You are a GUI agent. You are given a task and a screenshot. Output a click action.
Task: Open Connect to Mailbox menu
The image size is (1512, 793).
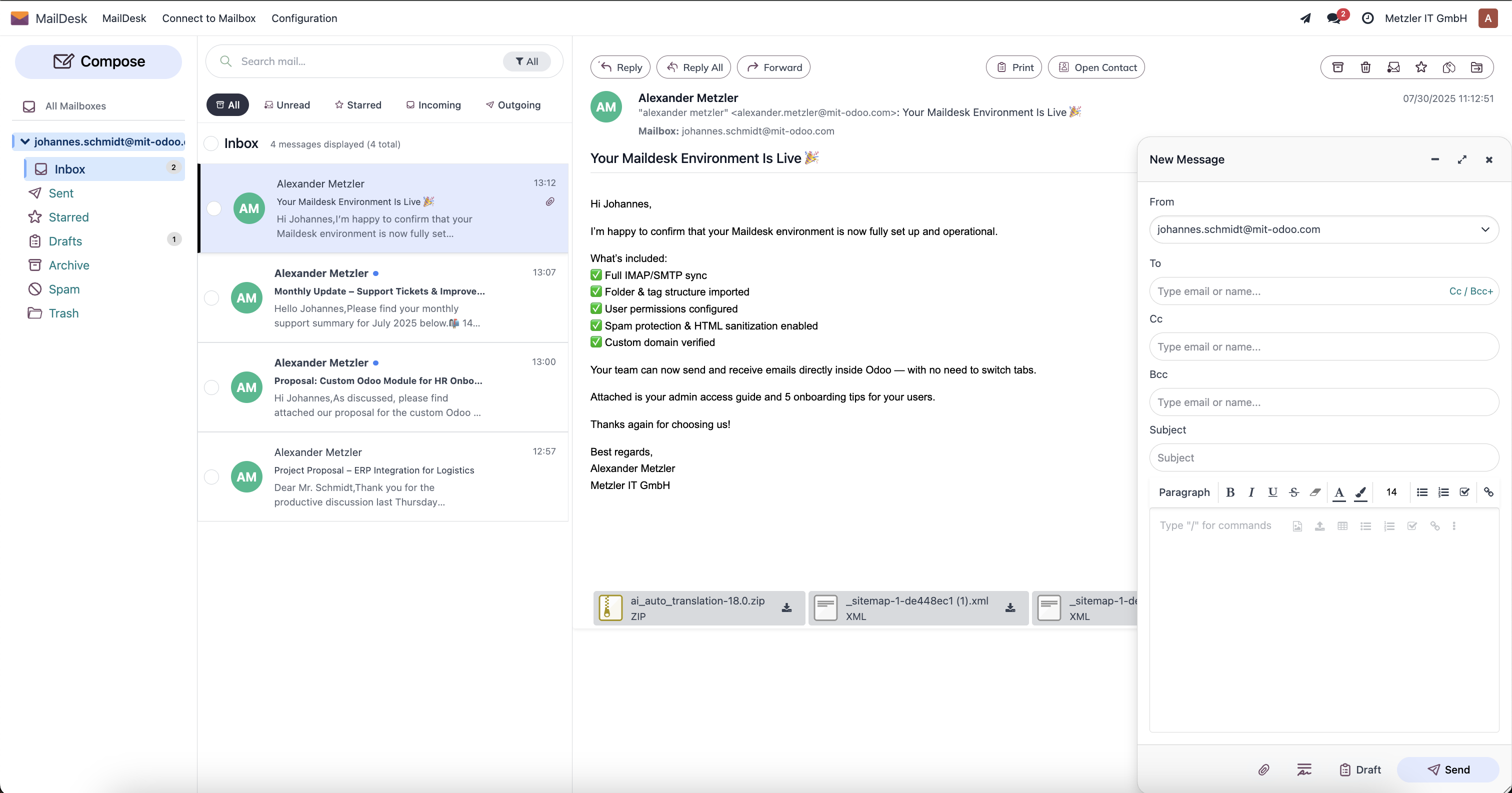tap(208, 18)
